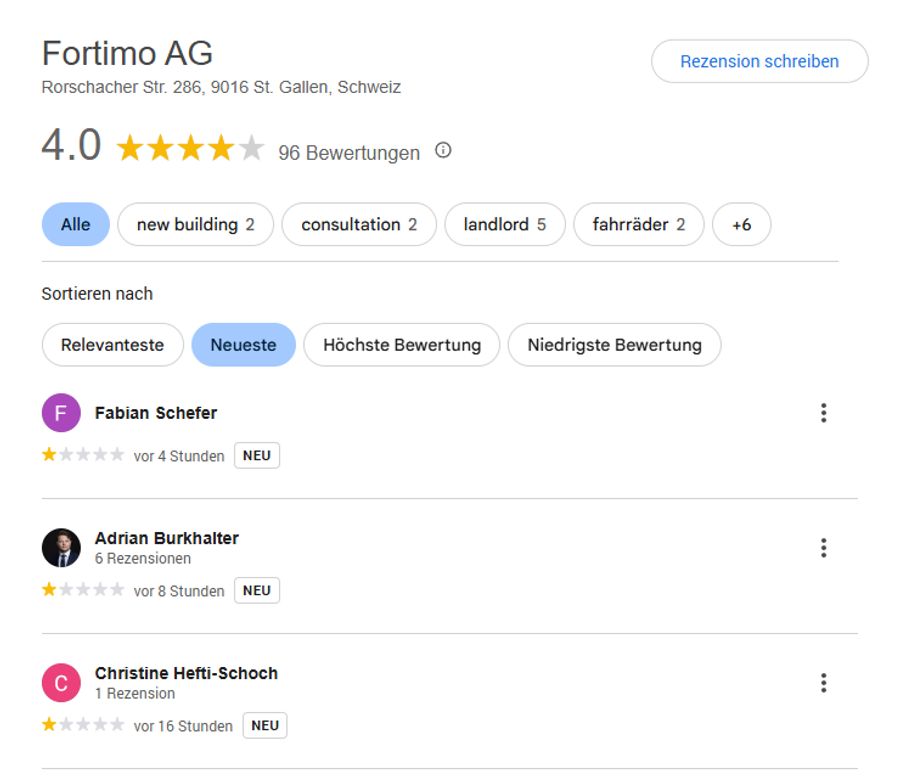This screenshot has width=900, height=776.
Task: Click Adrian Burkhalter's profile photo
Action: coord(61,548)
